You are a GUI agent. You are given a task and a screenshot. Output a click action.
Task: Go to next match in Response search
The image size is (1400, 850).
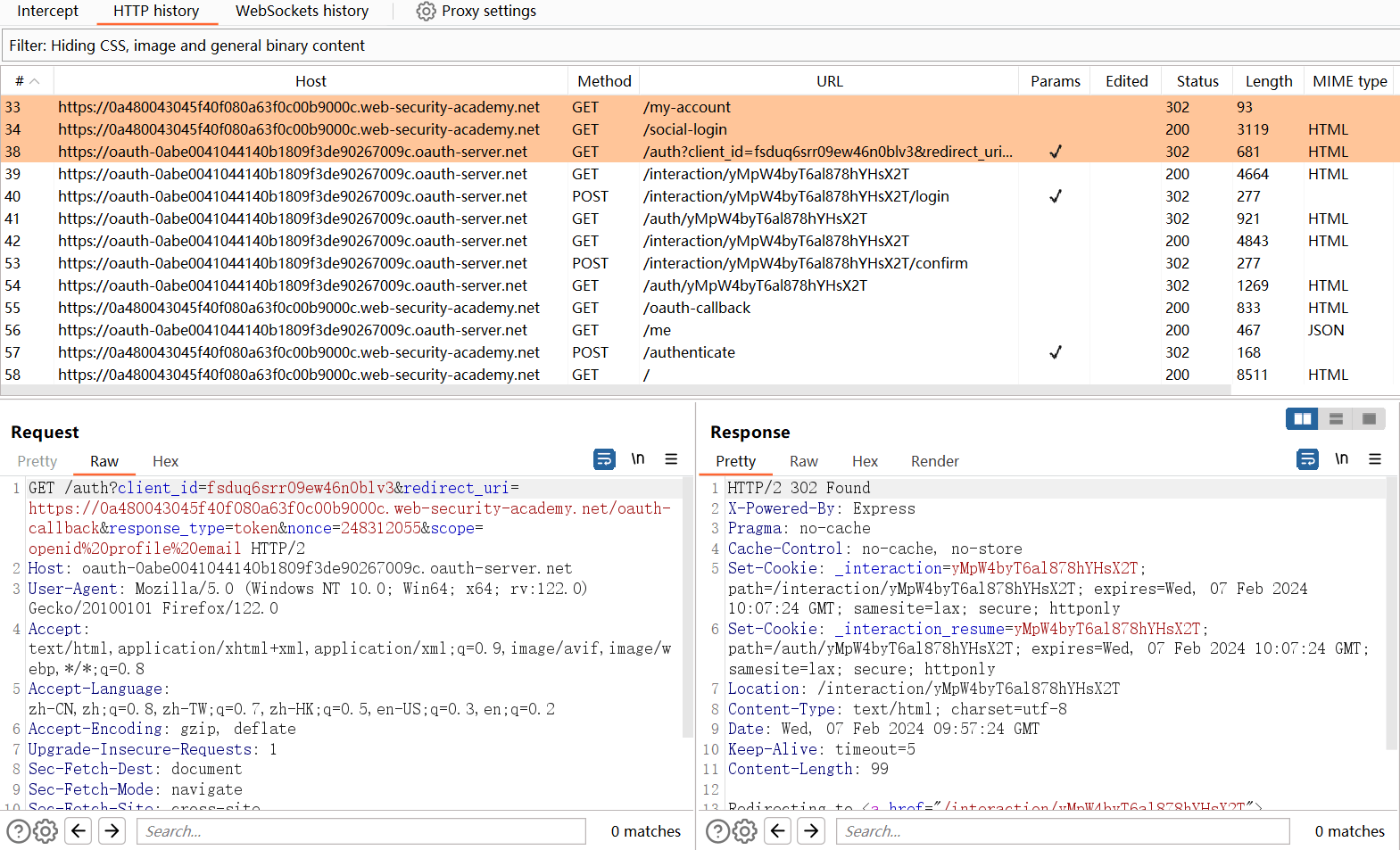click(x=811, y=831)
